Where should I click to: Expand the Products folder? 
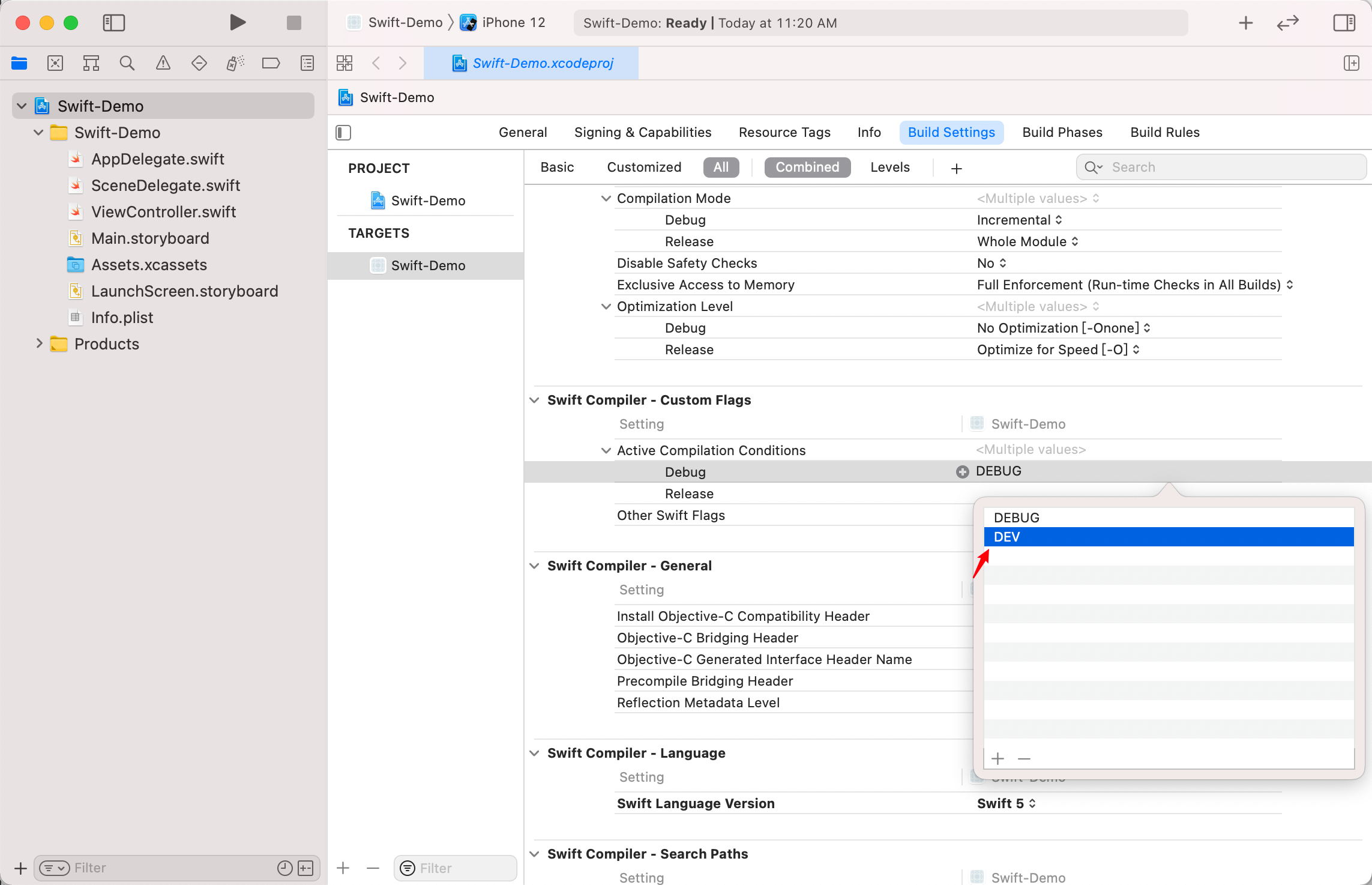[x=40, y=343]
